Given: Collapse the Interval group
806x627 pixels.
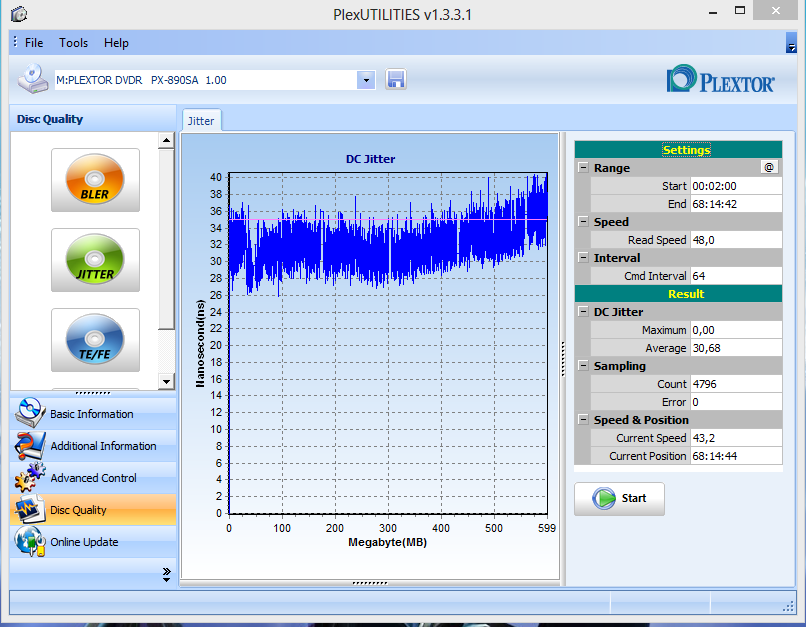Looking at the screenshot, I should 583,257.
